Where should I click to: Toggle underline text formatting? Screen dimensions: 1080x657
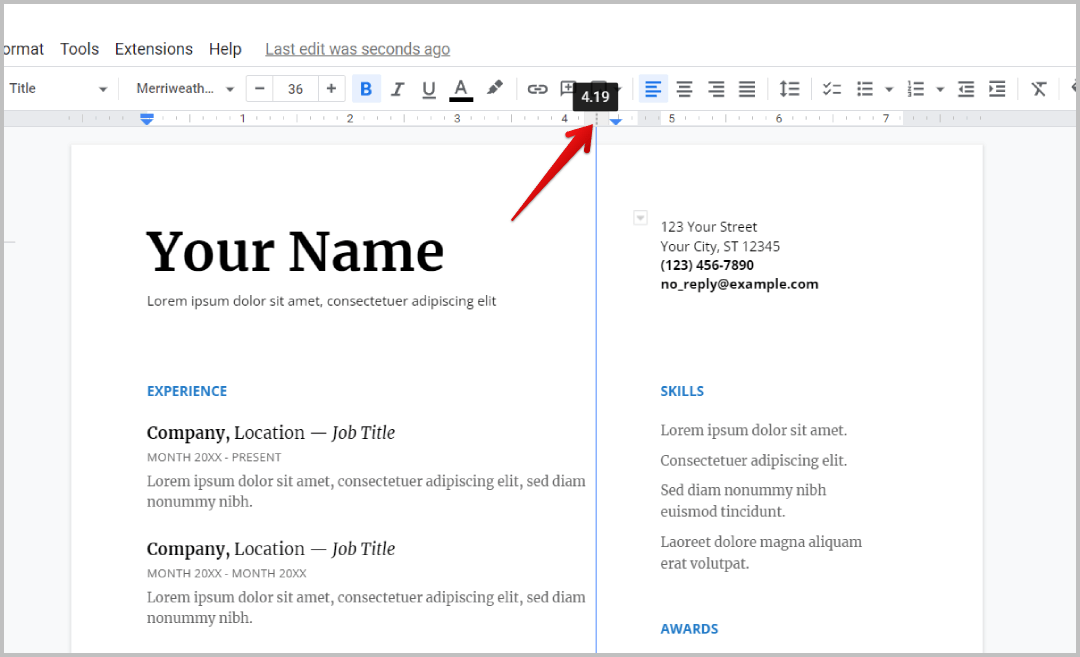[429, 89]
